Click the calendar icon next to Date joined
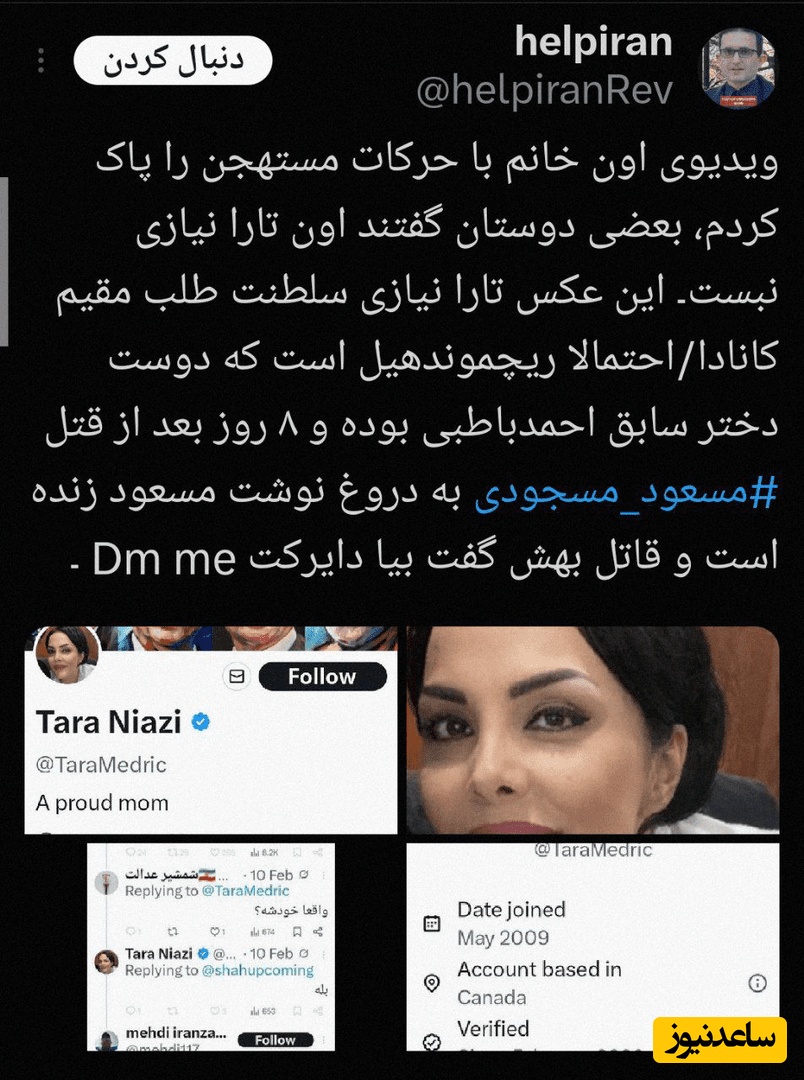Image resolution: width=804 pixels, height=1080 pixels. coord(432,924)
